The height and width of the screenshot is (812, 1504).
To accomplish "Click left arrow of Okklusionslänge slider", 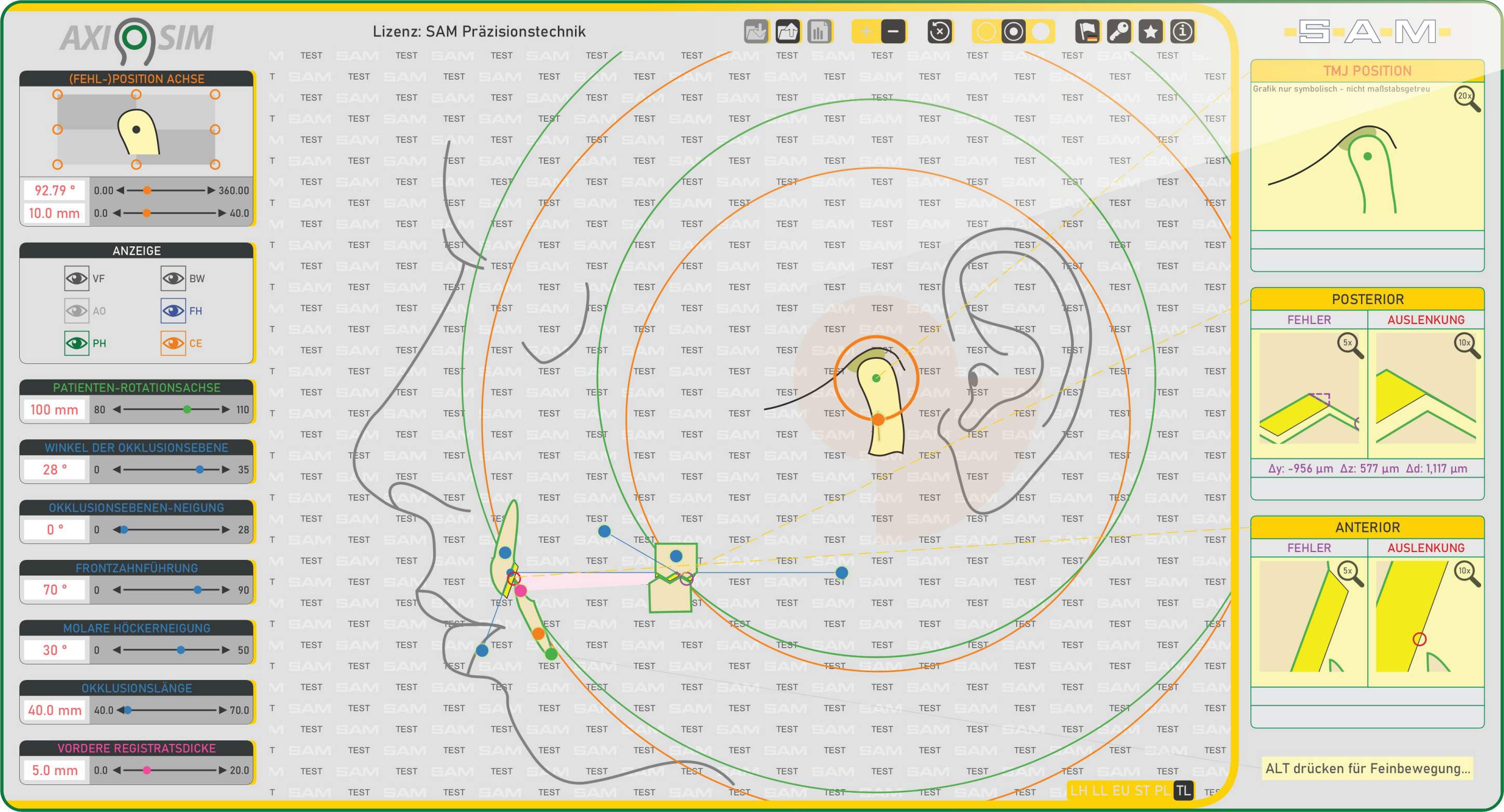I will point(120,710).
